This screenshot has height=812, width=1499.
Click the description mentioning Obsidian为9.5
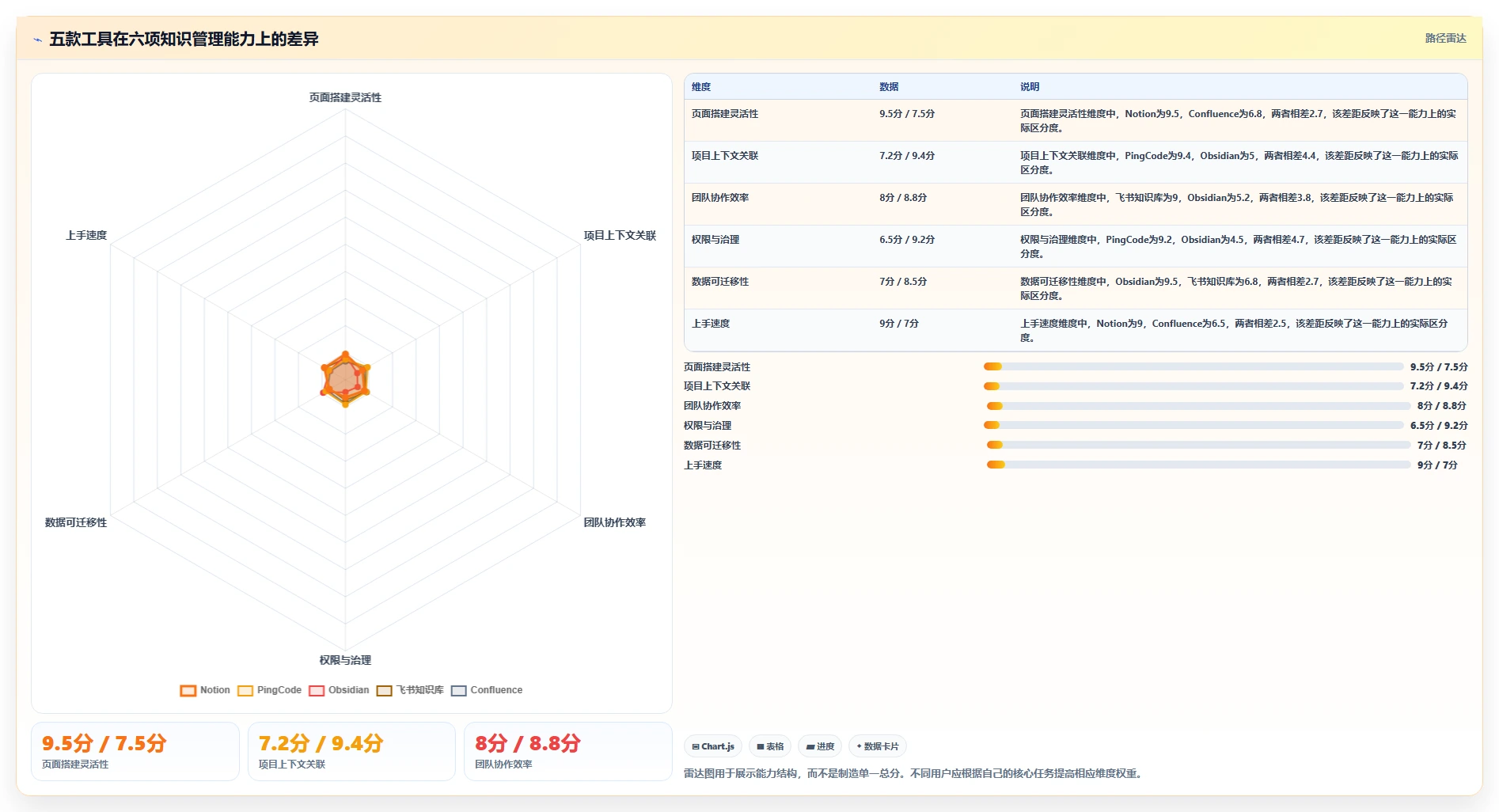1237,289
